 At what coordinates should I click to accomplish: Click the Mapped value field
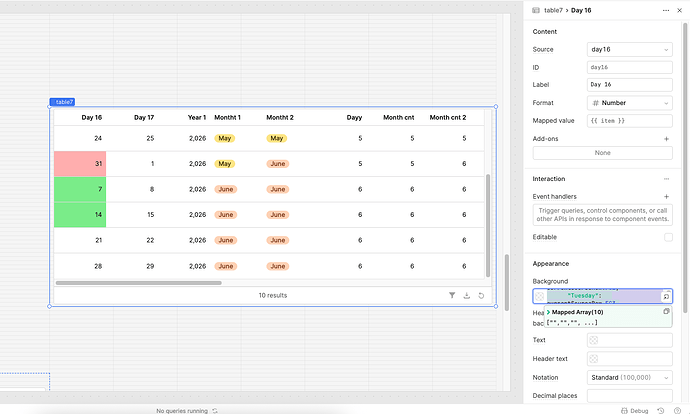point(629,121)
